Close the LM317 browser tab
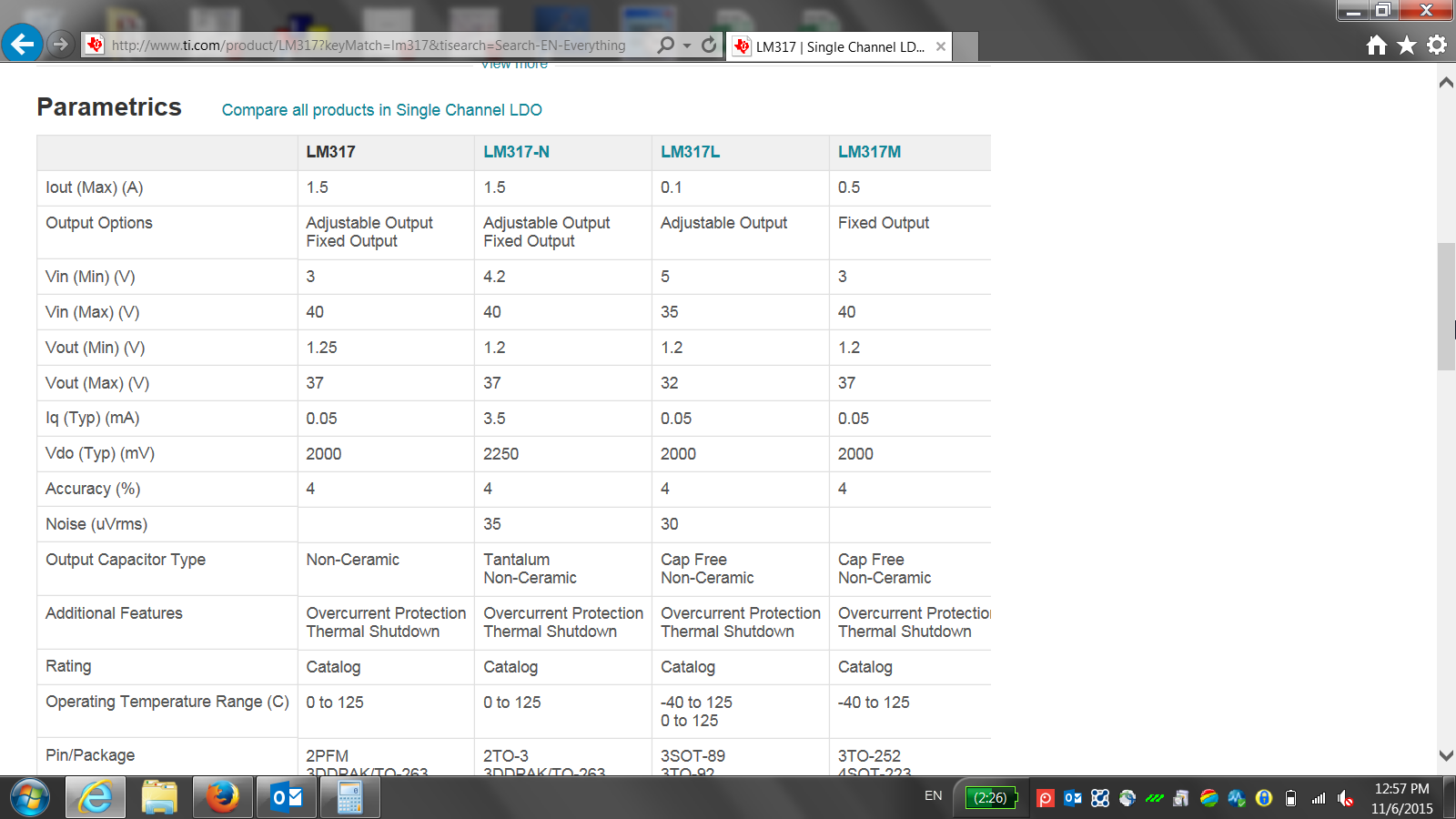The width and height of the screenshot is (1456, 819). click(941, 46)
